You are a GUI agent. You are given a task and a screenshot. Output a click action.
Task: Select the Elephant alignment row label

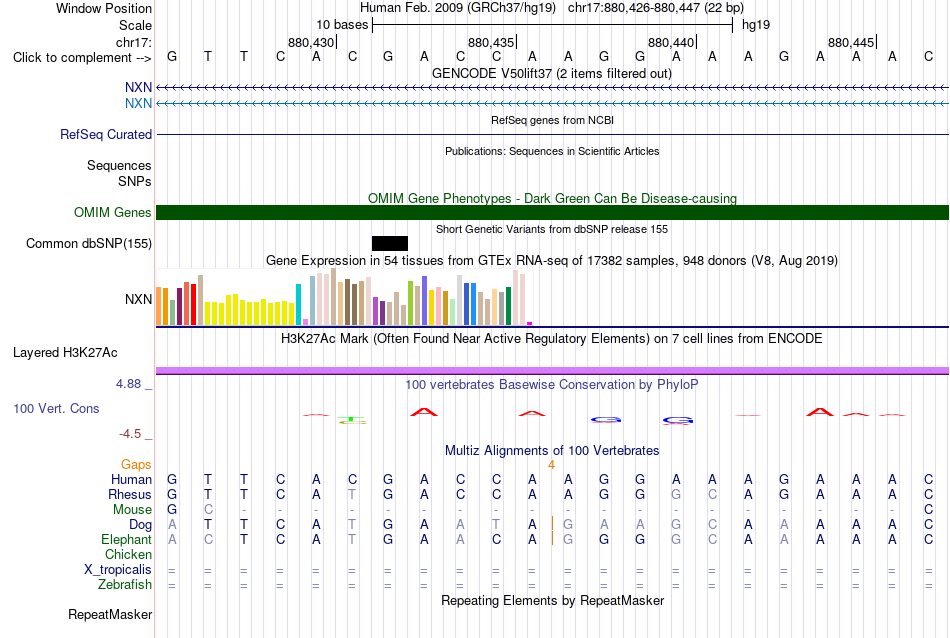tap(127, 539)
